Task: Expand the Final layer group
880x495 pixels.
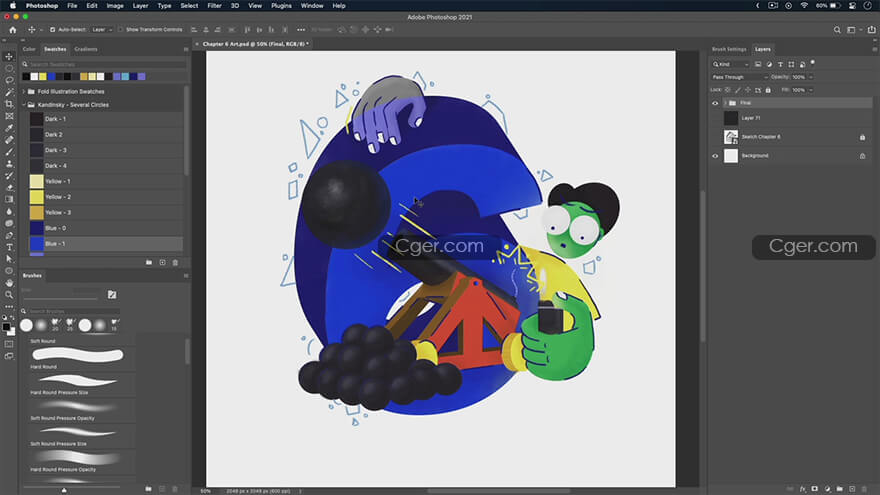Action: tap(725, 103)
